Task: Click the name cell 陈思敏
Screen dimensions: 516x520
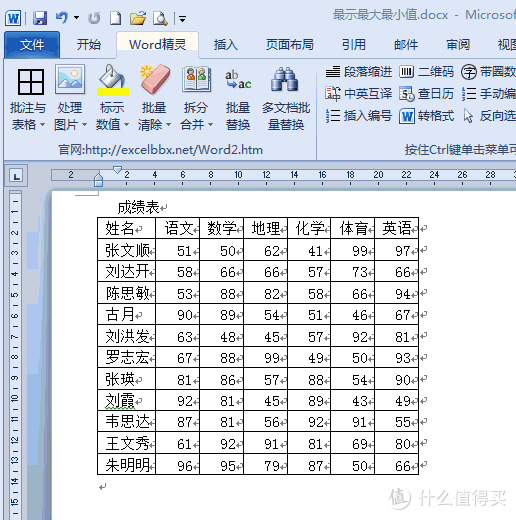Action: 126,293
